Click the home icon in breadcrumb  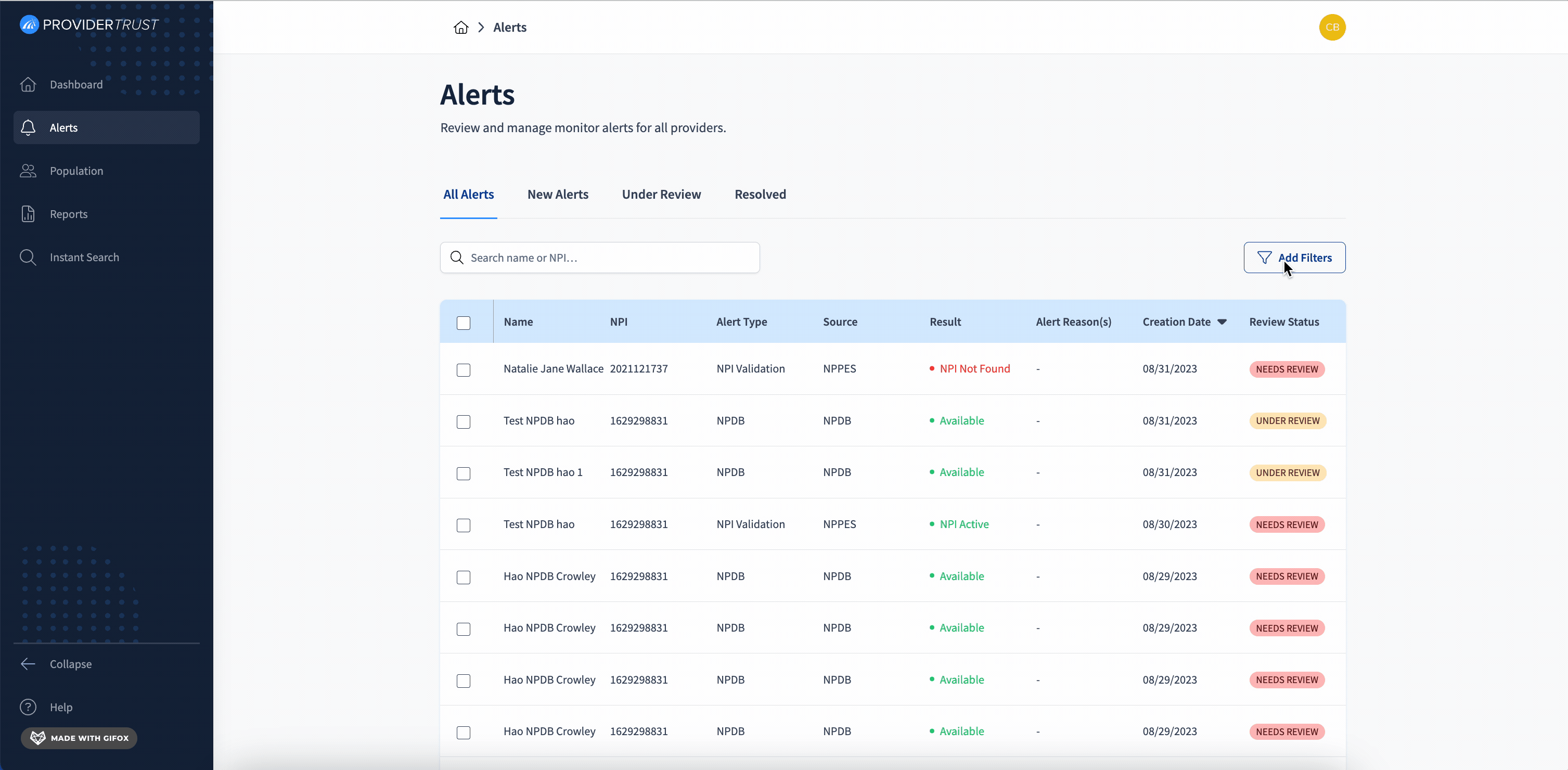[x=461, y=28]
